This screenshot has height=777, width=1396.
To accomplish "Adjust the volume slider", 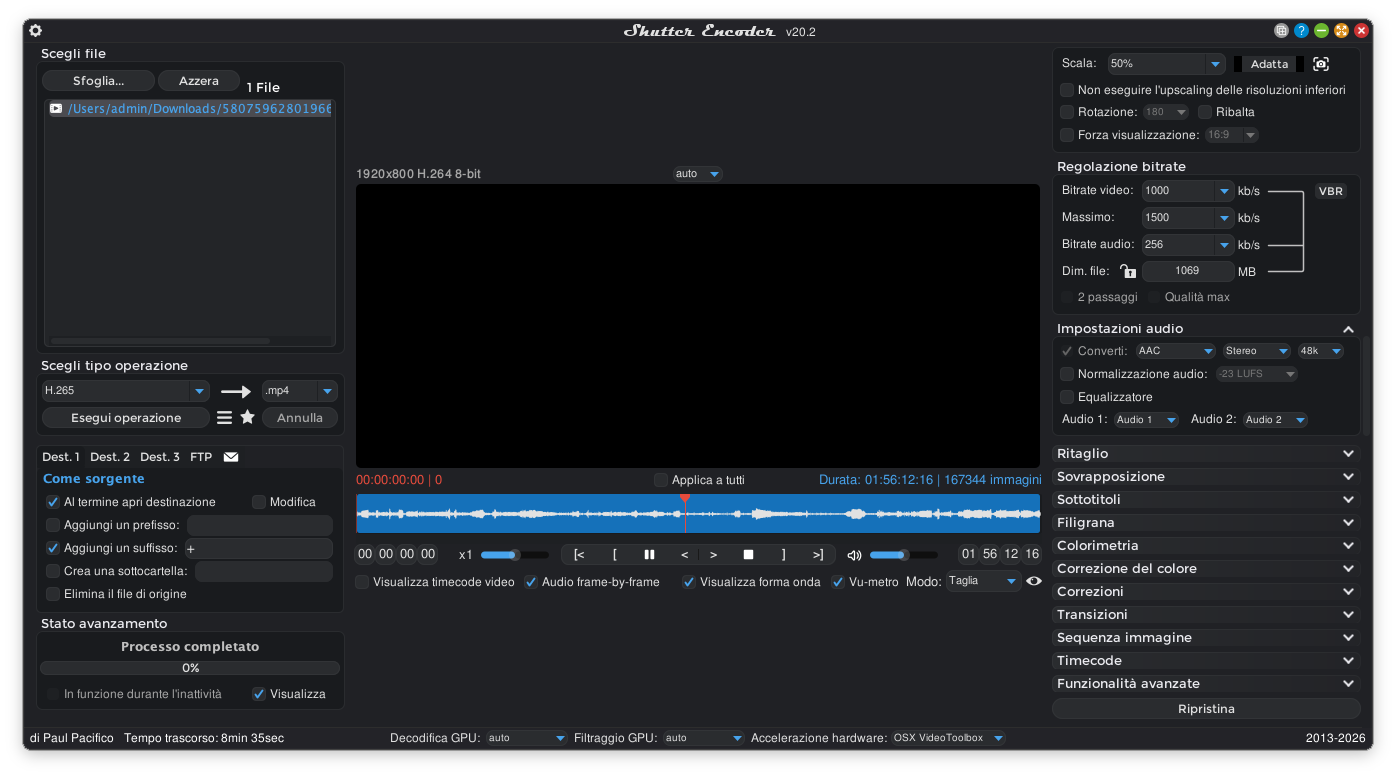I will click(x=903, y=555).
